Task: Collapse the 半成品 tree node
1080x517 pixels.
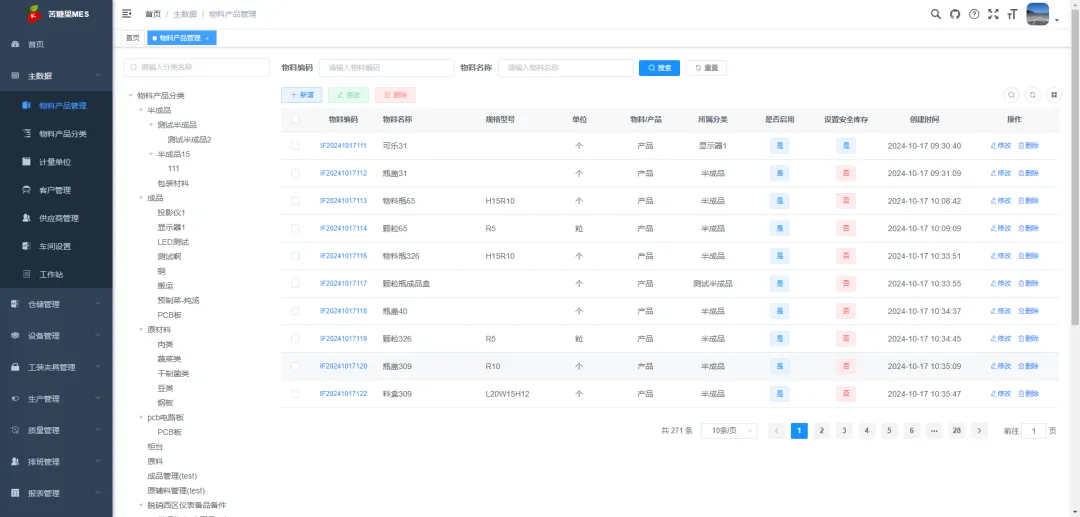Action: [x=141, y=110]
